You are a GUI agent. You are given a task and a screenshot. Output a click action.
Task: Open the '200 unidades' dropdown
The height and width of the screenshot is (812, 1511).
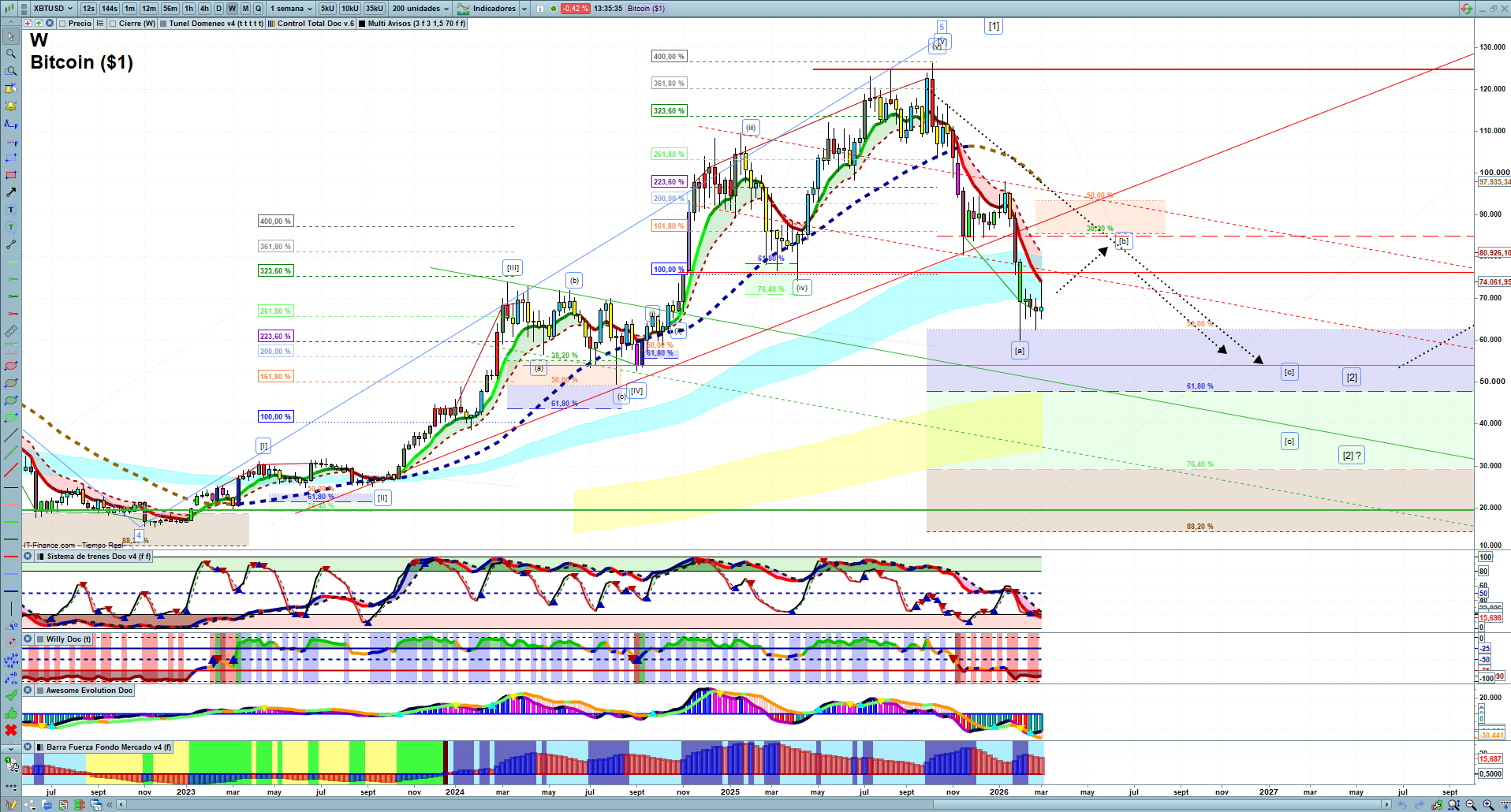pyautogui.click(x=421, y=9)
